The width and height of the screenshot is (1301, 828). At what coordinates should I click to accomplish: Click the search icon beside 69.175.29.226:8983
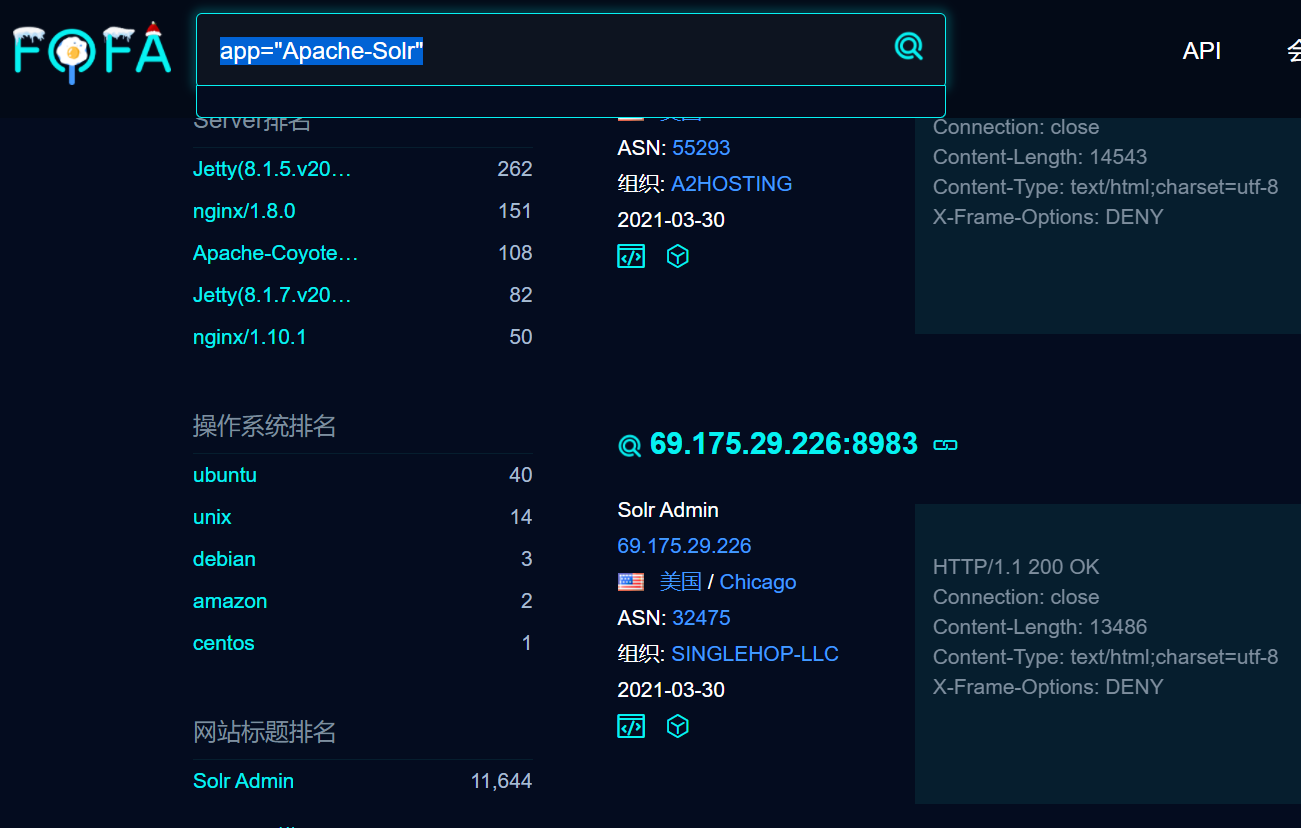(x=629, y=446)
